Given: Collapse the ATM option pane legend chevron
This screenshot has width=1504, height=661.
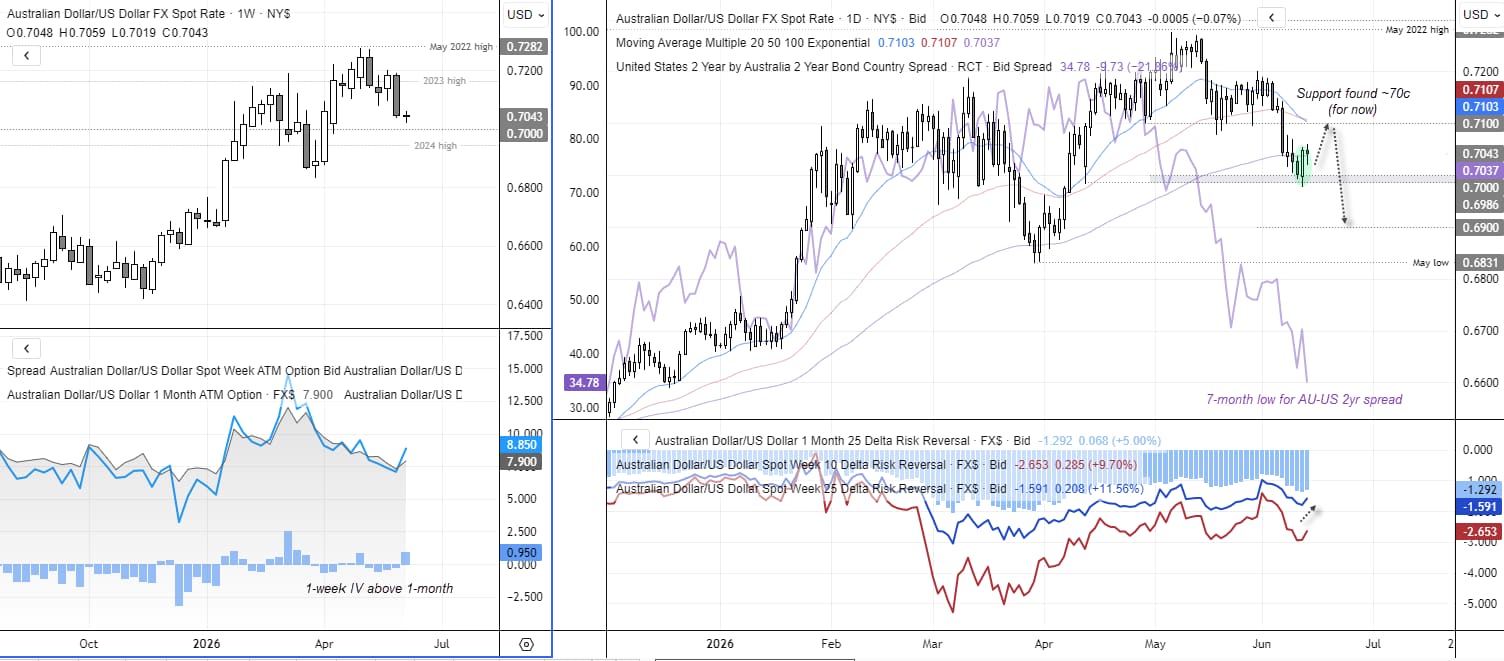Looking at the screenshot, I should click(x=26, y=349).
